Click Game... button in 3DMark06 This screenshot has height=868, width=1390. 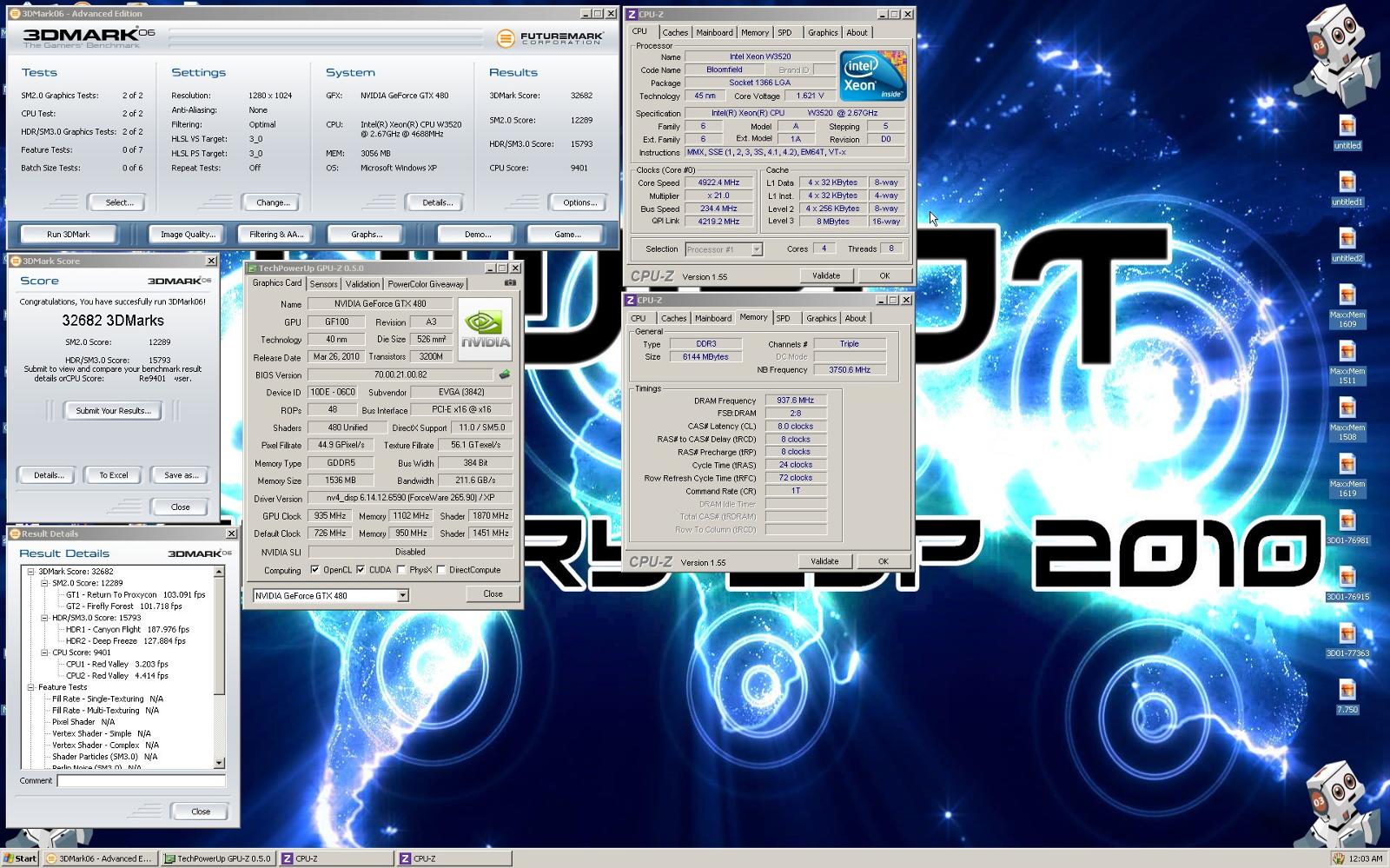pyautogui.click(x=567, y=235)
